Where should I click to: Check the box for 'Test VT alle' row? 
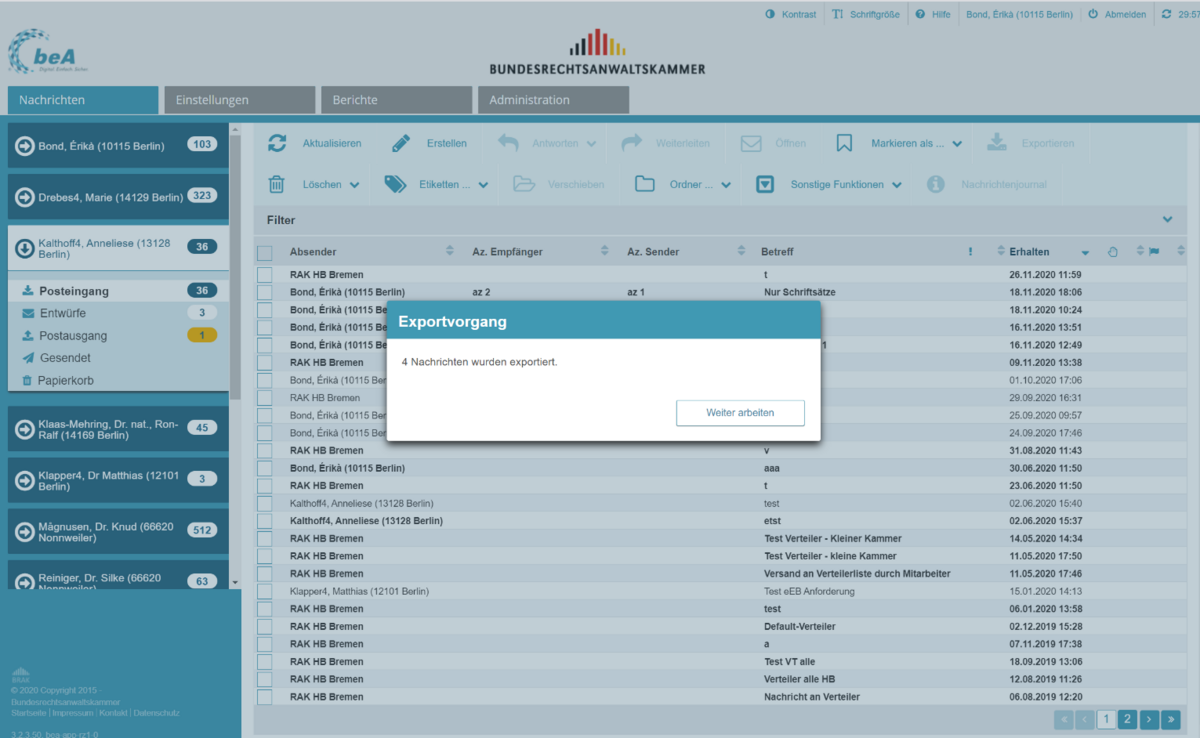pyautogui.click(x=264, y=661)
